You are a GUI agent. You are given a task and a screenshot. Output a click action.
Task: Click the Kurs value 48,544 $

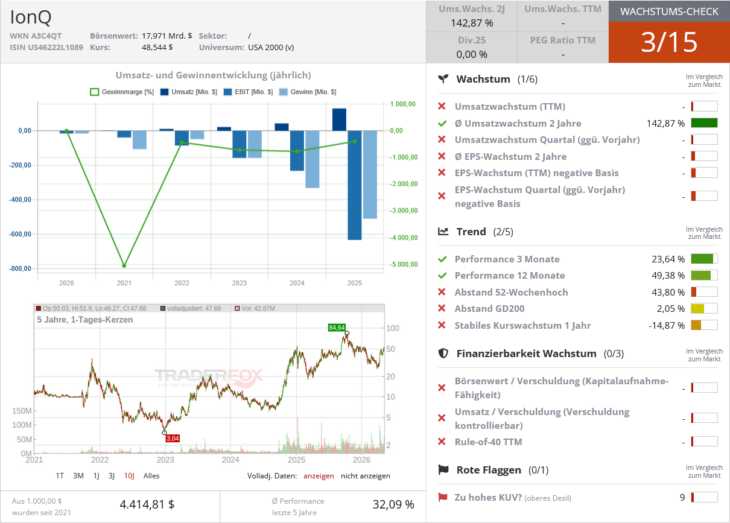coord(157,47)
